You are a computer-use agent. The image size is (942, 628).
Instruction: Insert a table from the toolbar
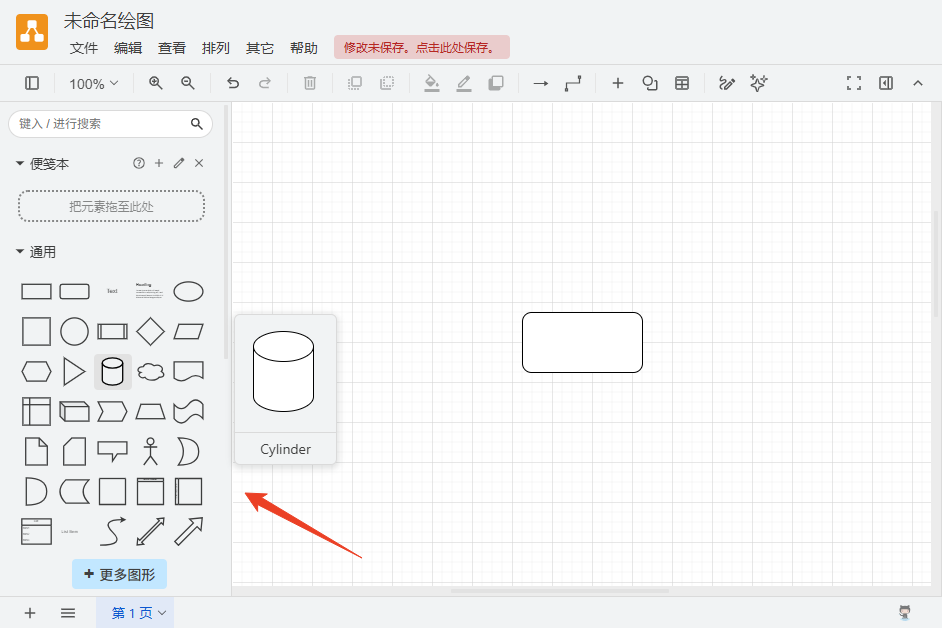coord(682,83)
